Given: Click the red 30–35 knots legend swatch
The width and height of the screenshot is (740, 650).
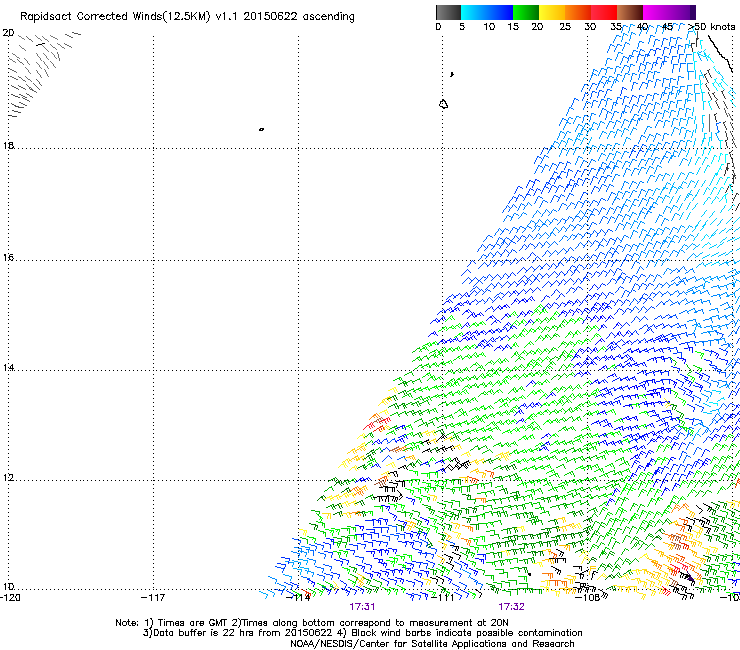Looking at the screenshot, I should tap(604, 12).
